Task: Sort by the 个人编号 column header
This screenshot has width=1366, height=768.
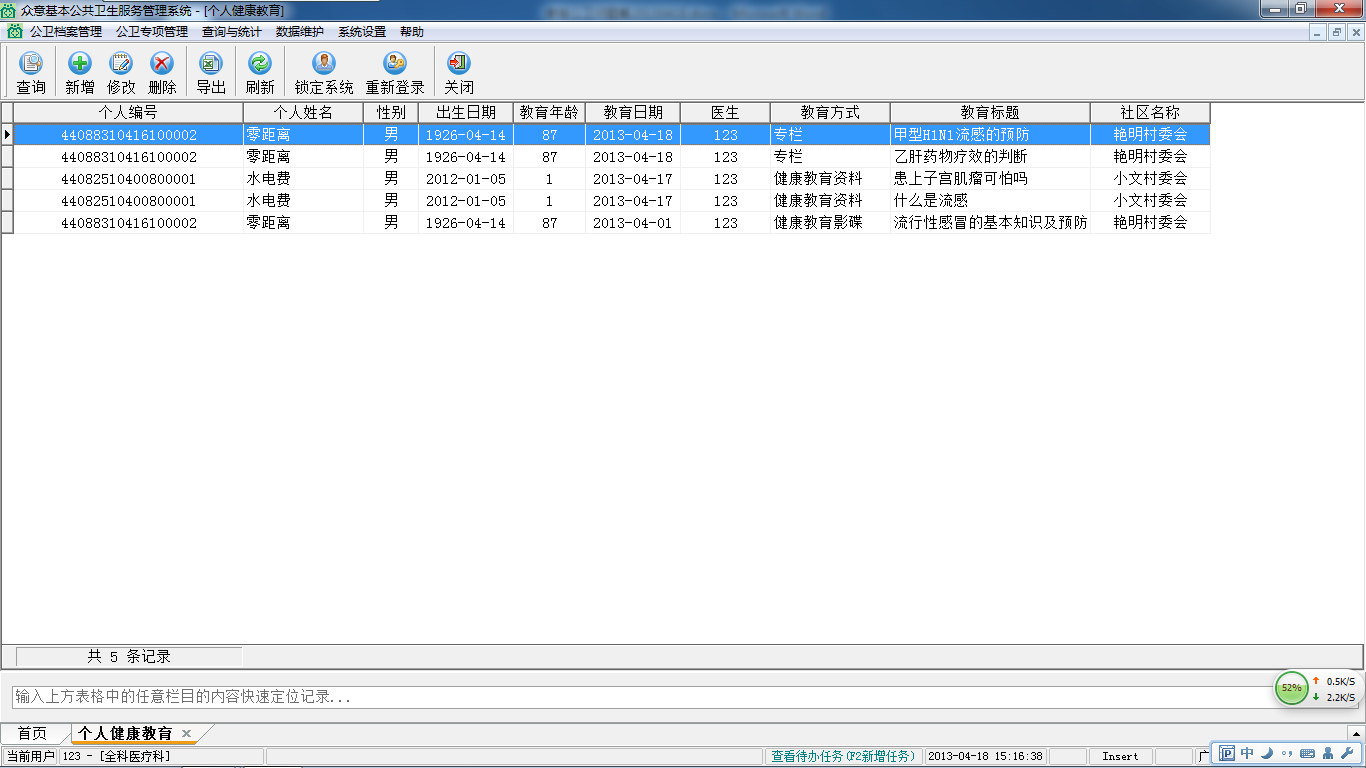Action: [x=128, y=112]
